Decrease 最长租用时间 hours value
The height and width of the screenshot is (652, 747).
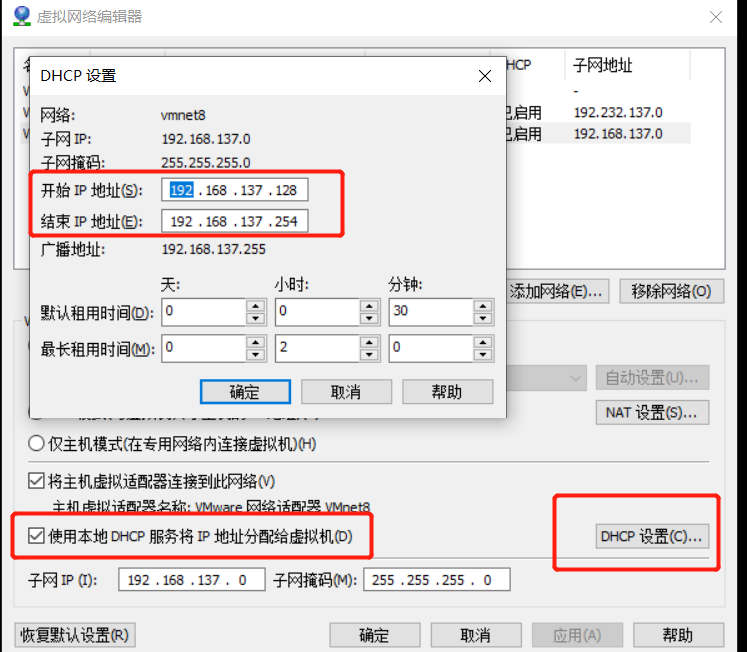369,355
